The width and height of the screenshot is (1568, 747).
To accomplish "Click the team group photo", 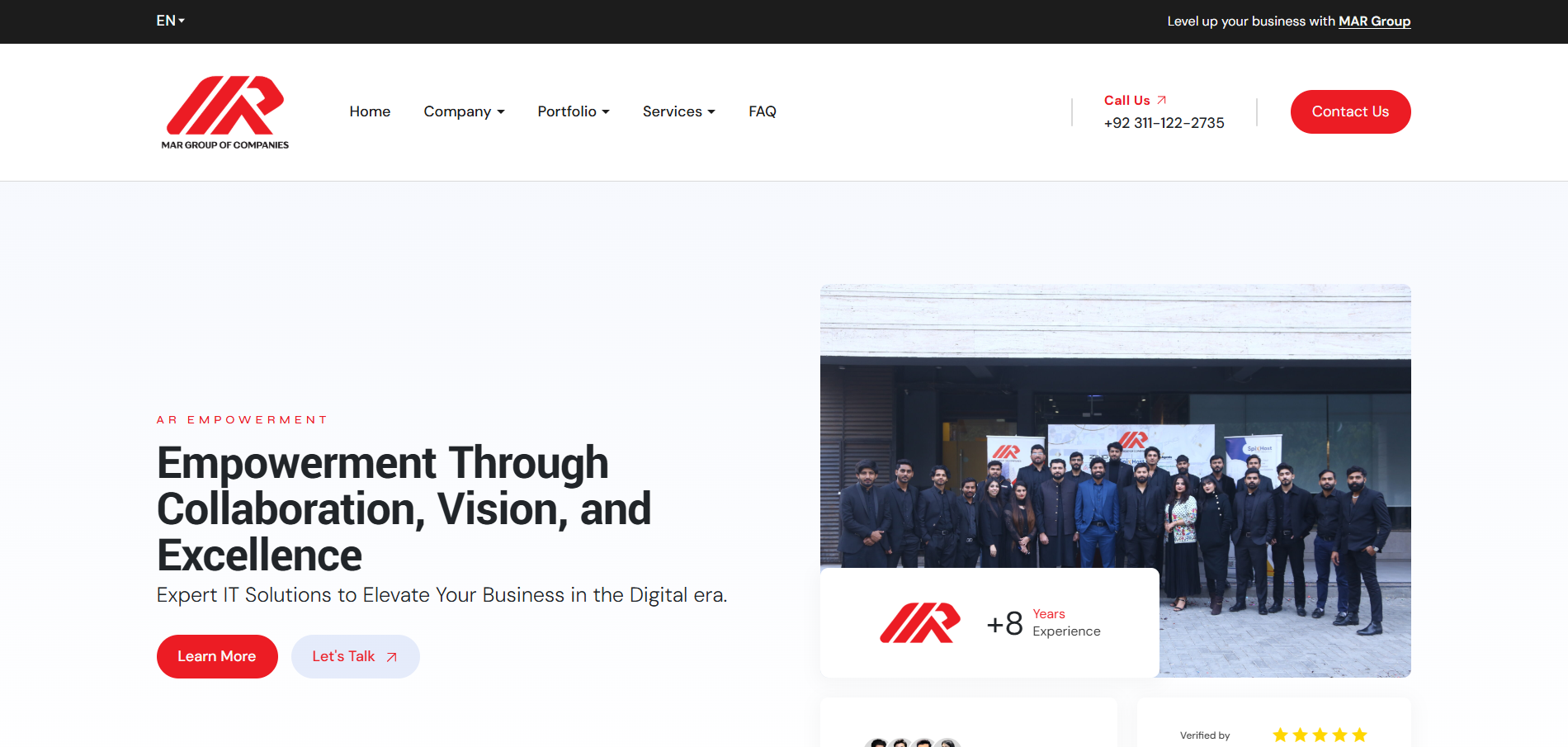I will 1115,480.
